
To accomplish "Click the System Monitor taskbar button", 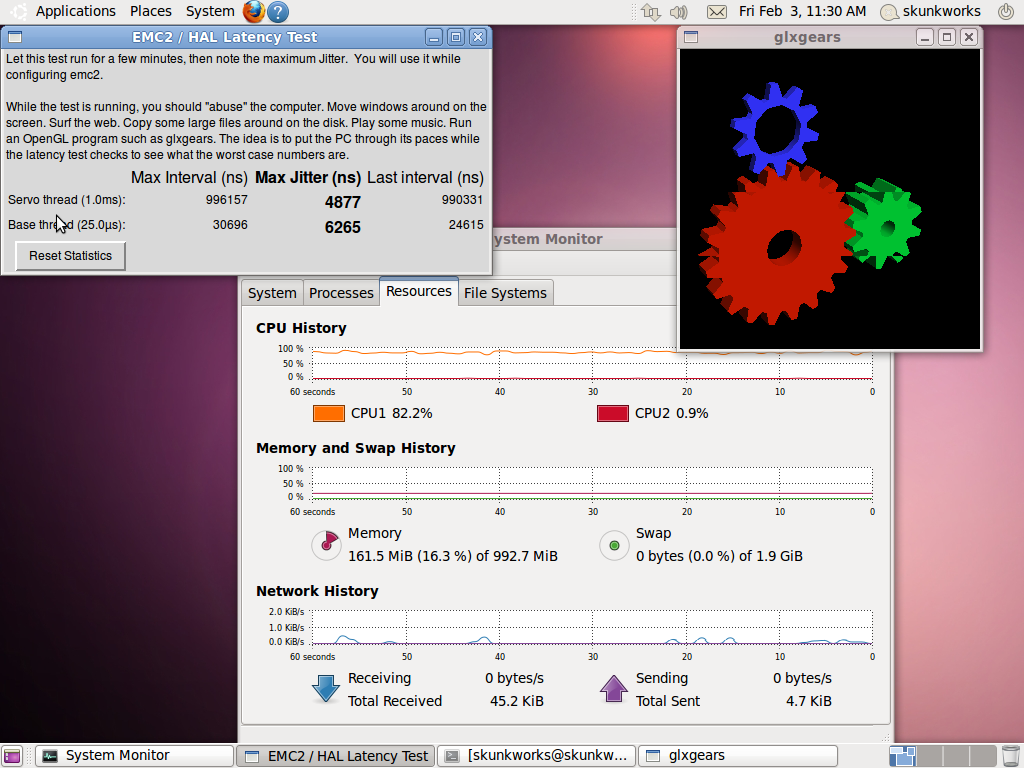I will (135, 756).
